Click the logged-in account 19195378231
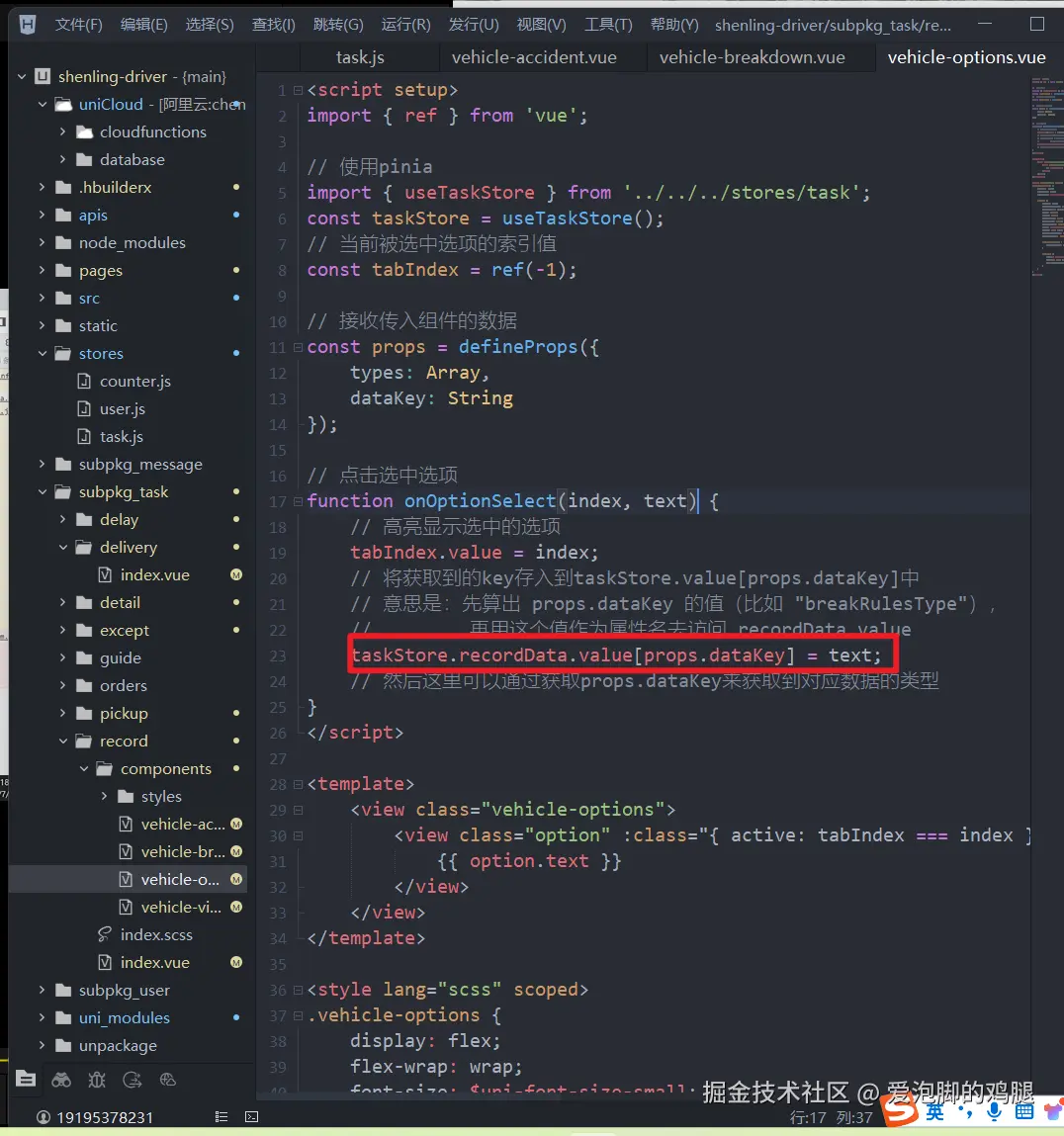This screenshot has height=1136, width=1064. [105, 1117]
